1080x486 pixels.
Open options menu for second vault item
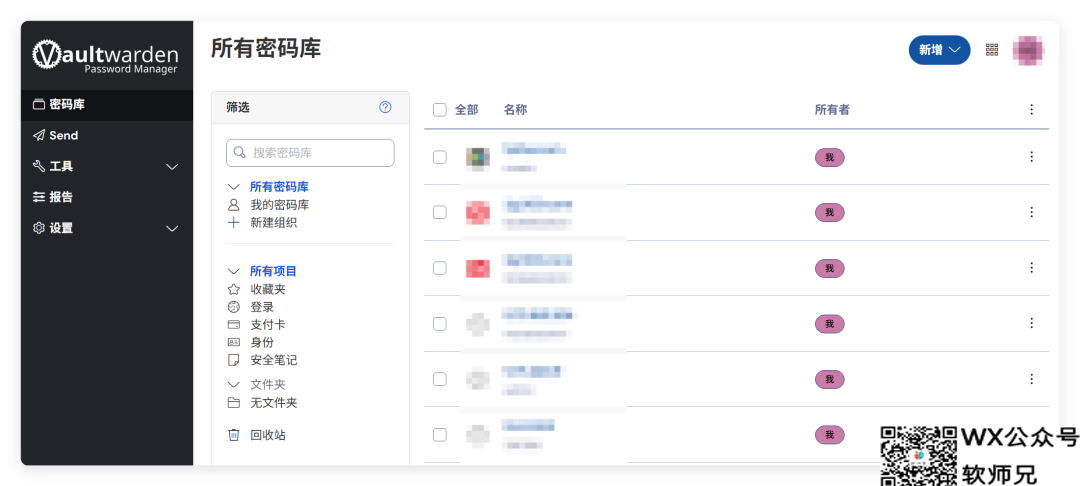click(x=1031, y=212)
